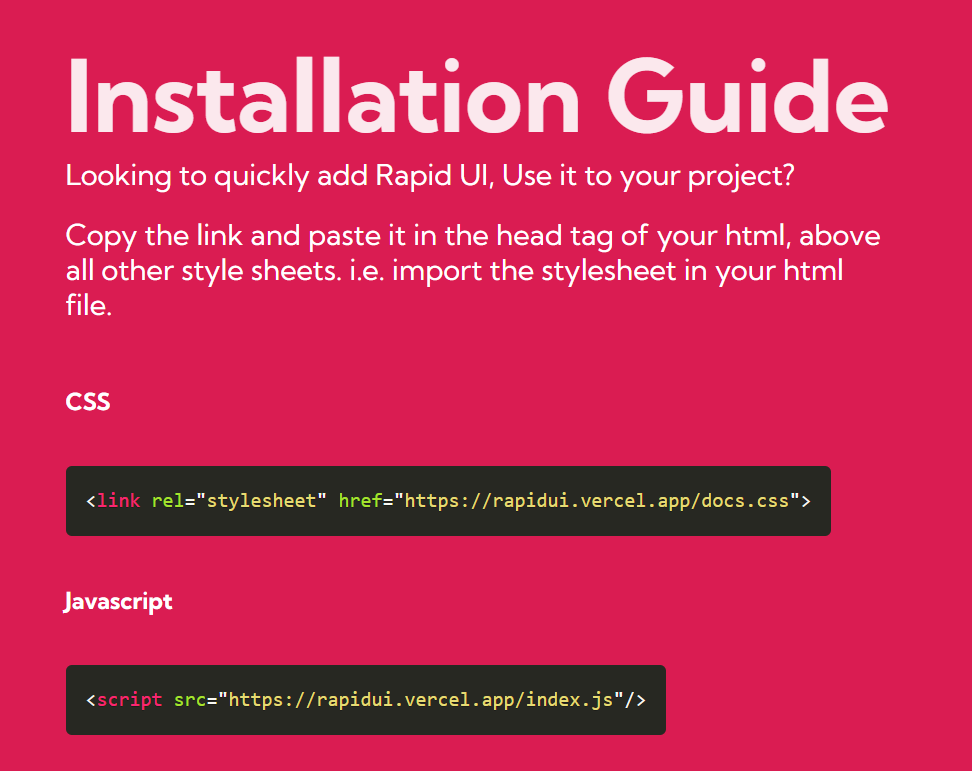Select the Javascript section heading
972x771 pixels.
point(118,601)
